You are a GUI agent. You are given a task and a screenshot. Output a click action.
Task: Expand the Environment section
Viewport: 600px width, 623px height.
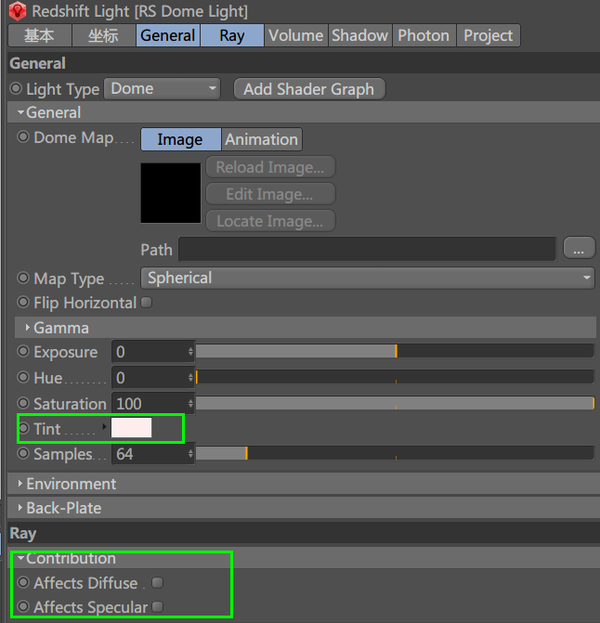tap(304, 484)
